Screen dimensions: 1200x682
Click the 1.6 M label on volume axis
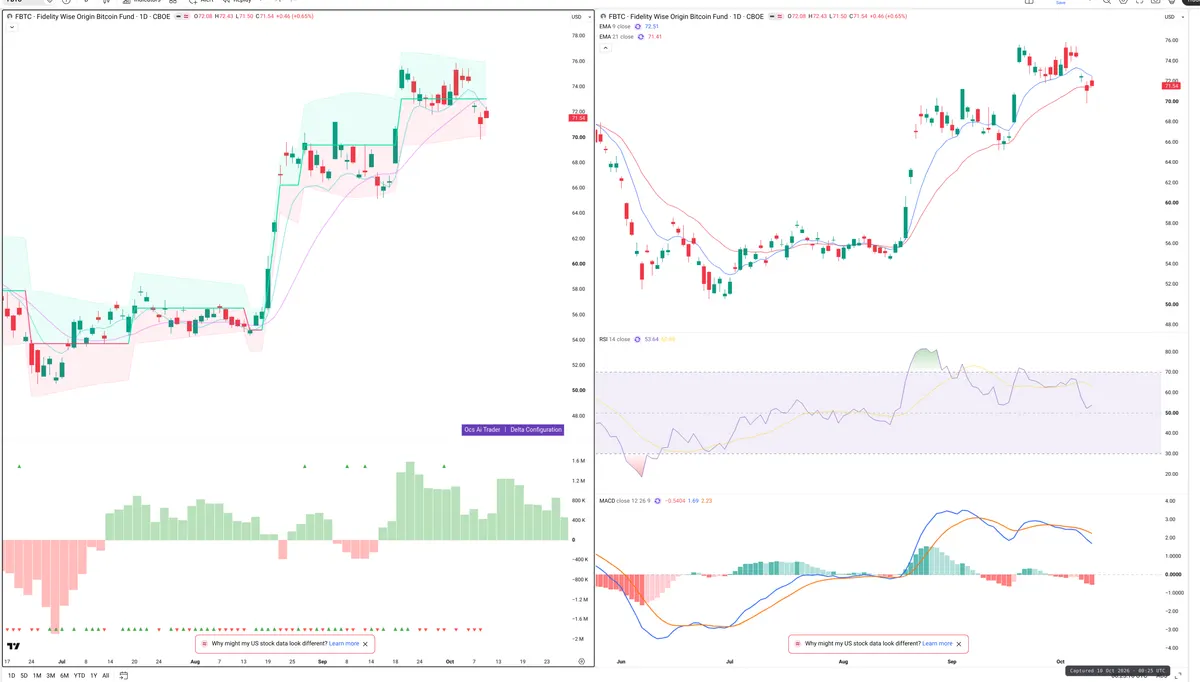578,461
